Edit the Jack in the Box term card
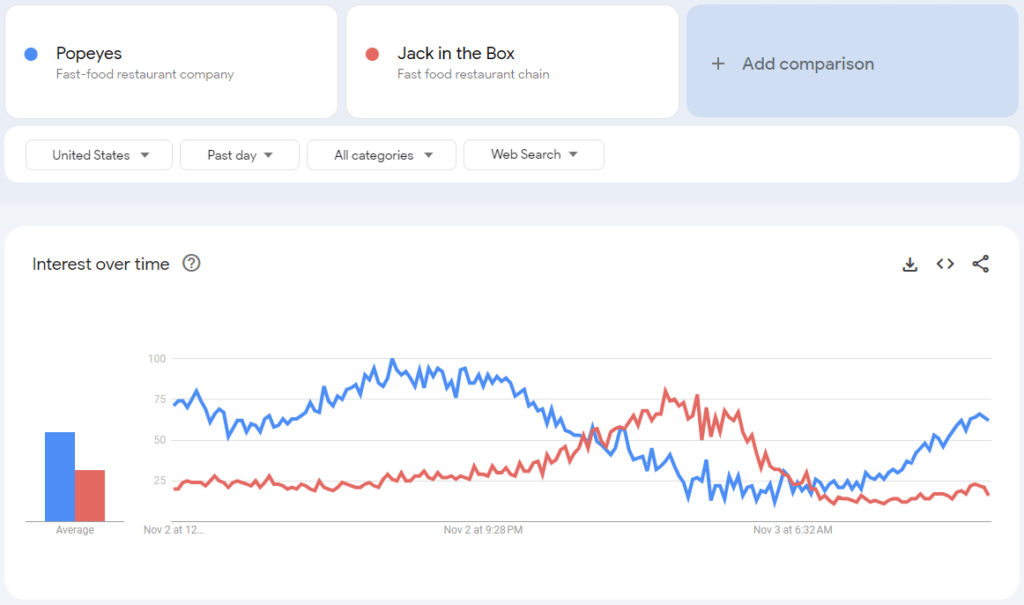 coord(512,62)
